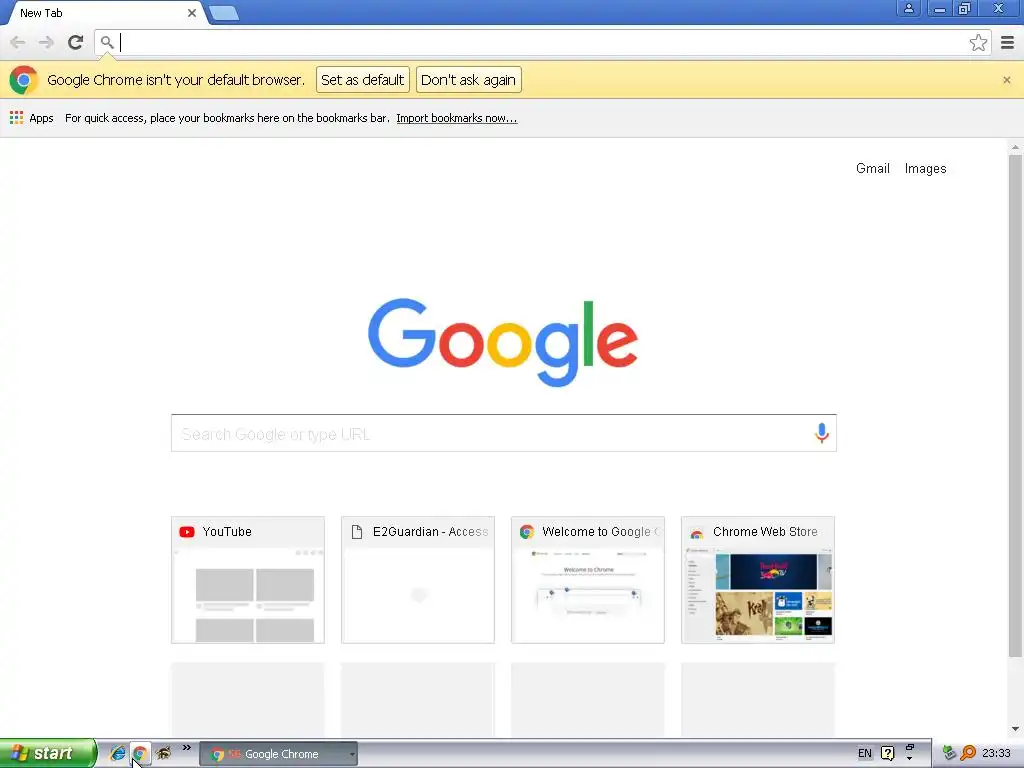This screenshot has width=1024, height=768.
Task: Open the Google Chrome taskbar group dropdown
Action: pyautogui.click(x=353, y=754)
